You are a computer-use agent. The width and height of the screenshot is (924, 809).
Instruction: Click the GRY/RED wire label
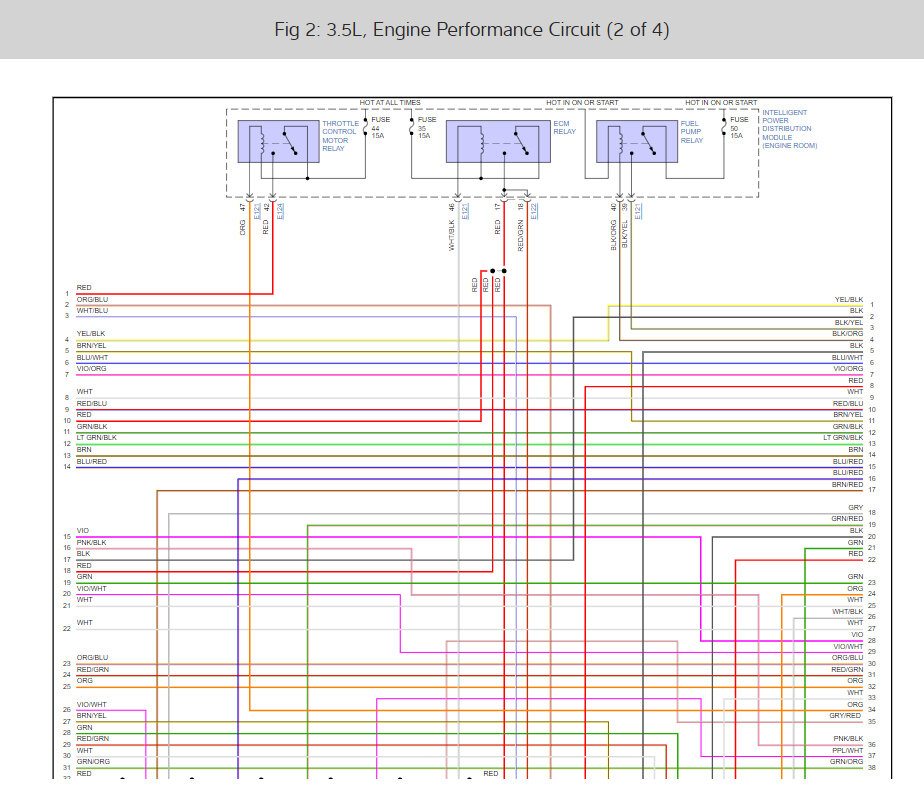coord(845,715)
